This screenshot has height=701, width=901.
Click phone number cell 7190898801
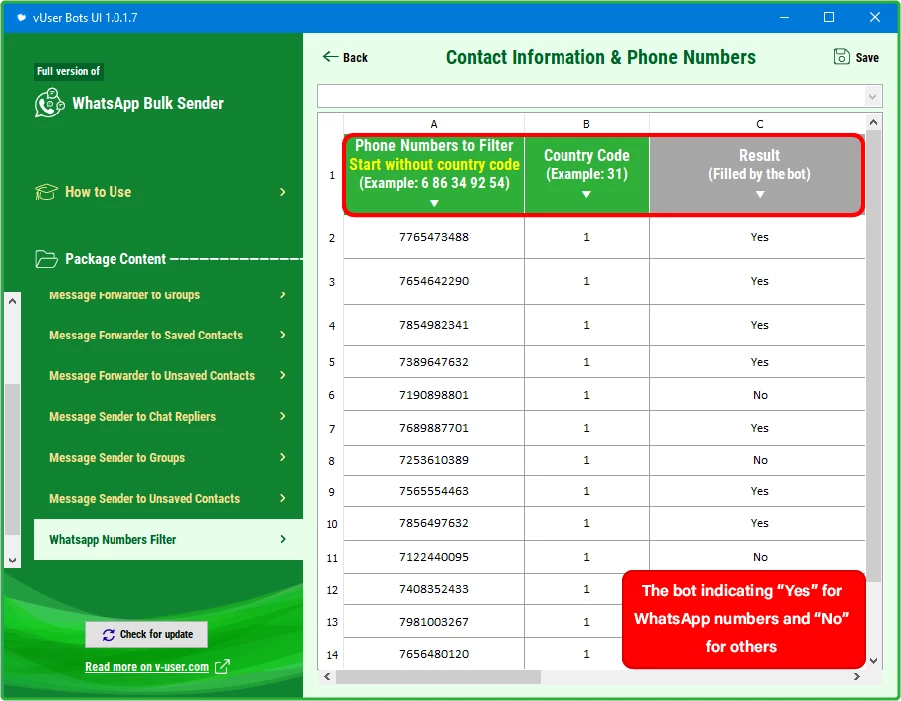click(x=434, y=395)
